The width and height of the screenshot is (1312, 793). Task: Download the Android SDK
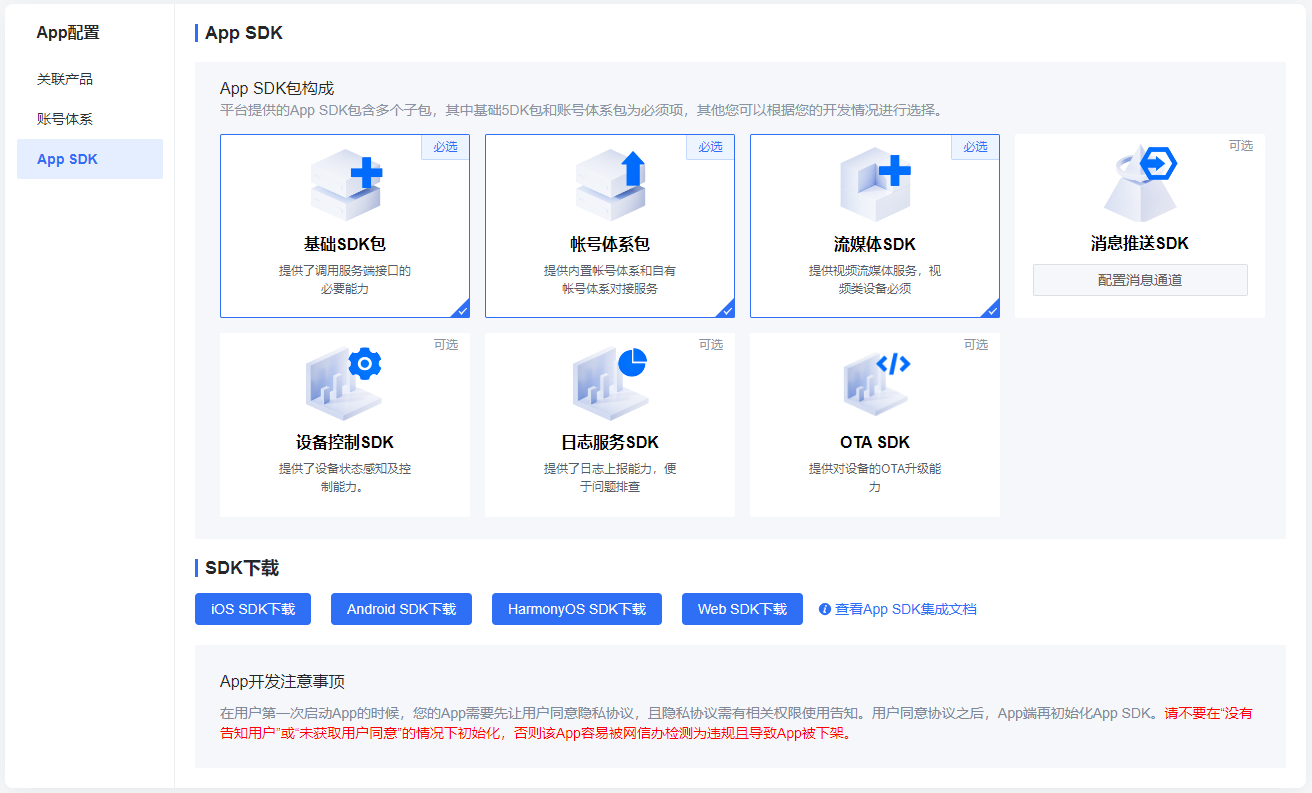[x=401, y=609]
